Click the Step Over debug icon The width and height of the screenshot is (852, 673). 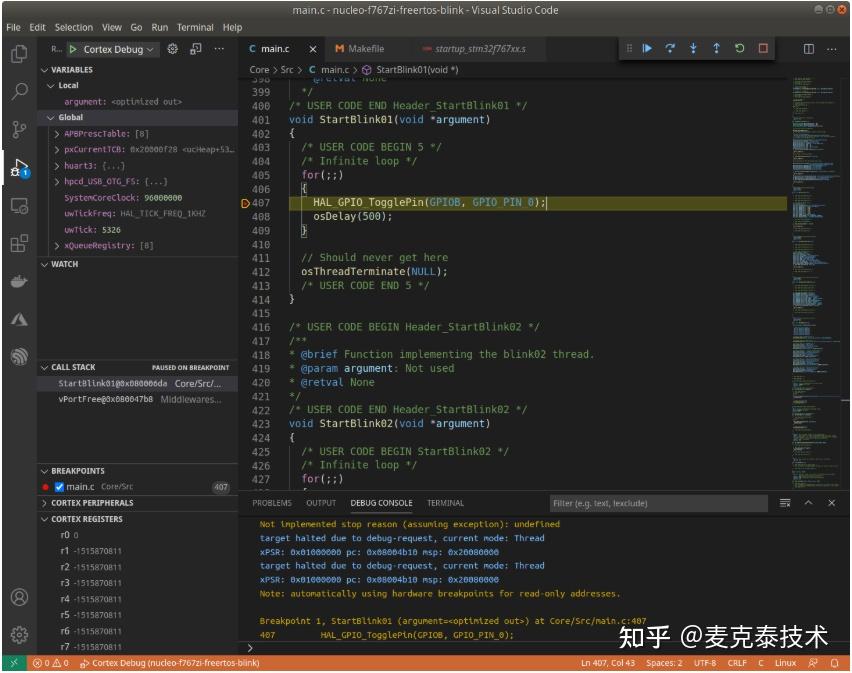(671, 47)
